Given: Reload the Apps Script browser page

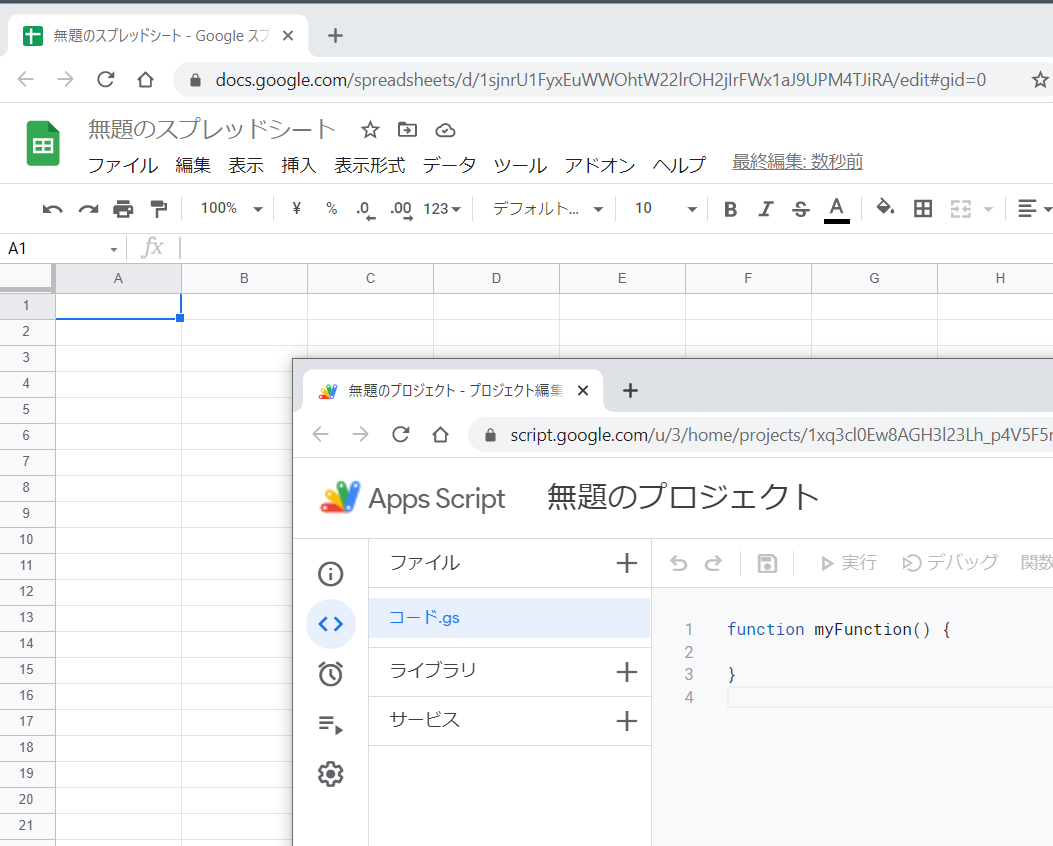Looking at the screenshot, I should coord(400,435).
